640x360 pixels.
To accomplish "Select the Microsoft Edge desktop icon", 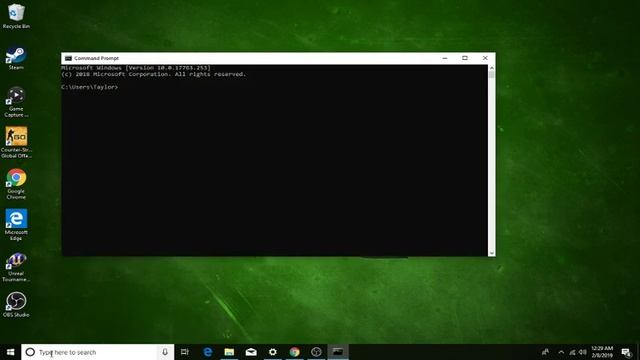I will pos(16,225).
